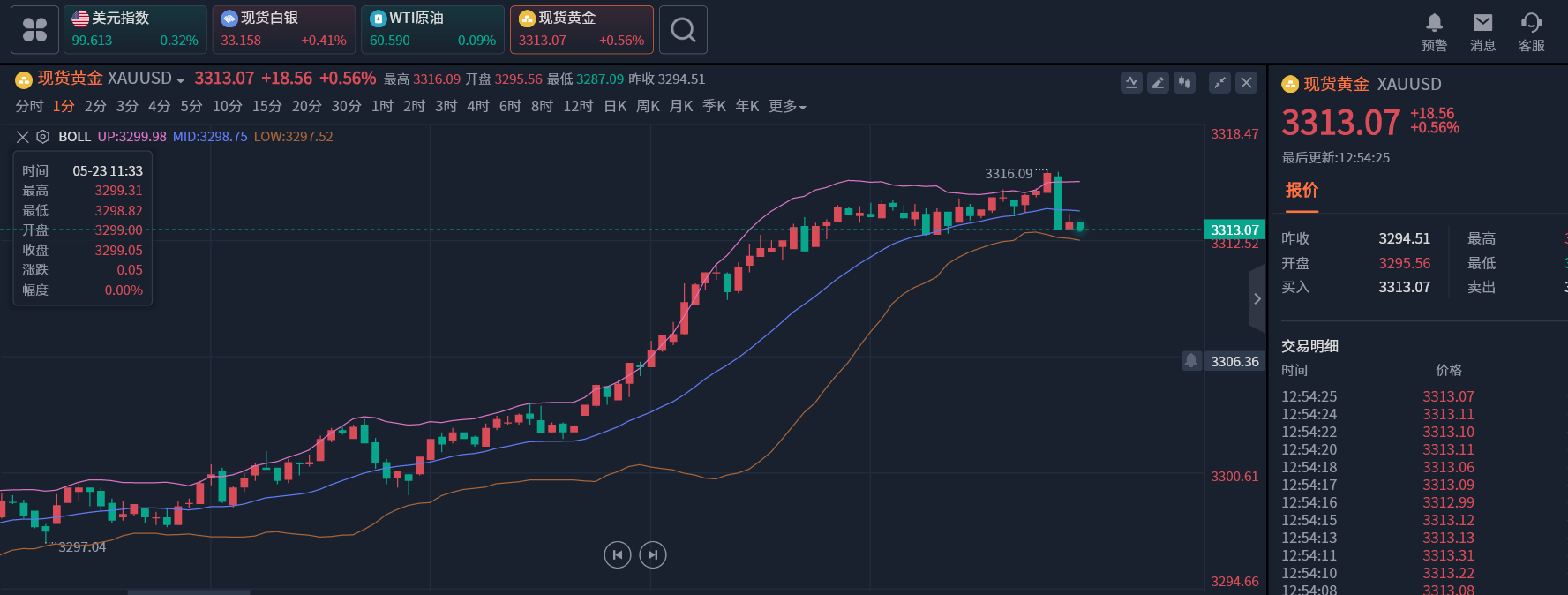Click the horizontal chart scrollbar thumb
1568x595 pixels.
189,592
